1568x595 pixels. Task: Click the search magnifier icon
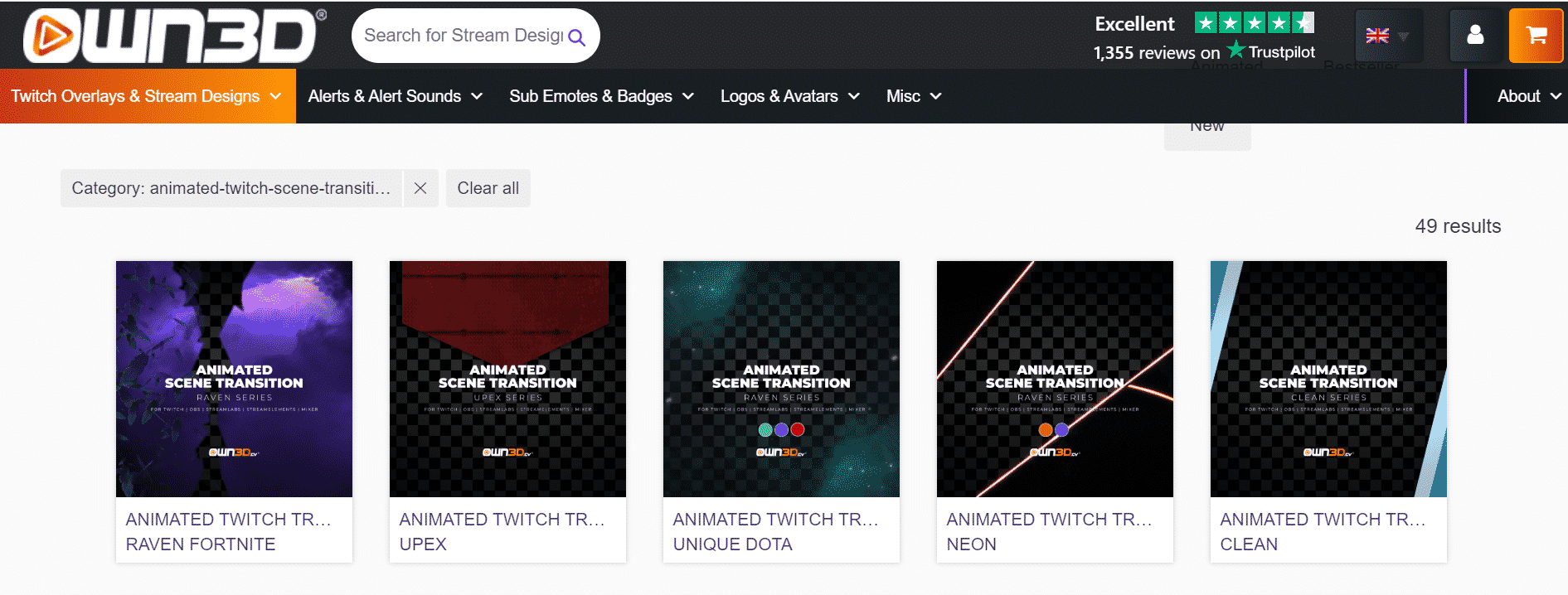[577, 37]
